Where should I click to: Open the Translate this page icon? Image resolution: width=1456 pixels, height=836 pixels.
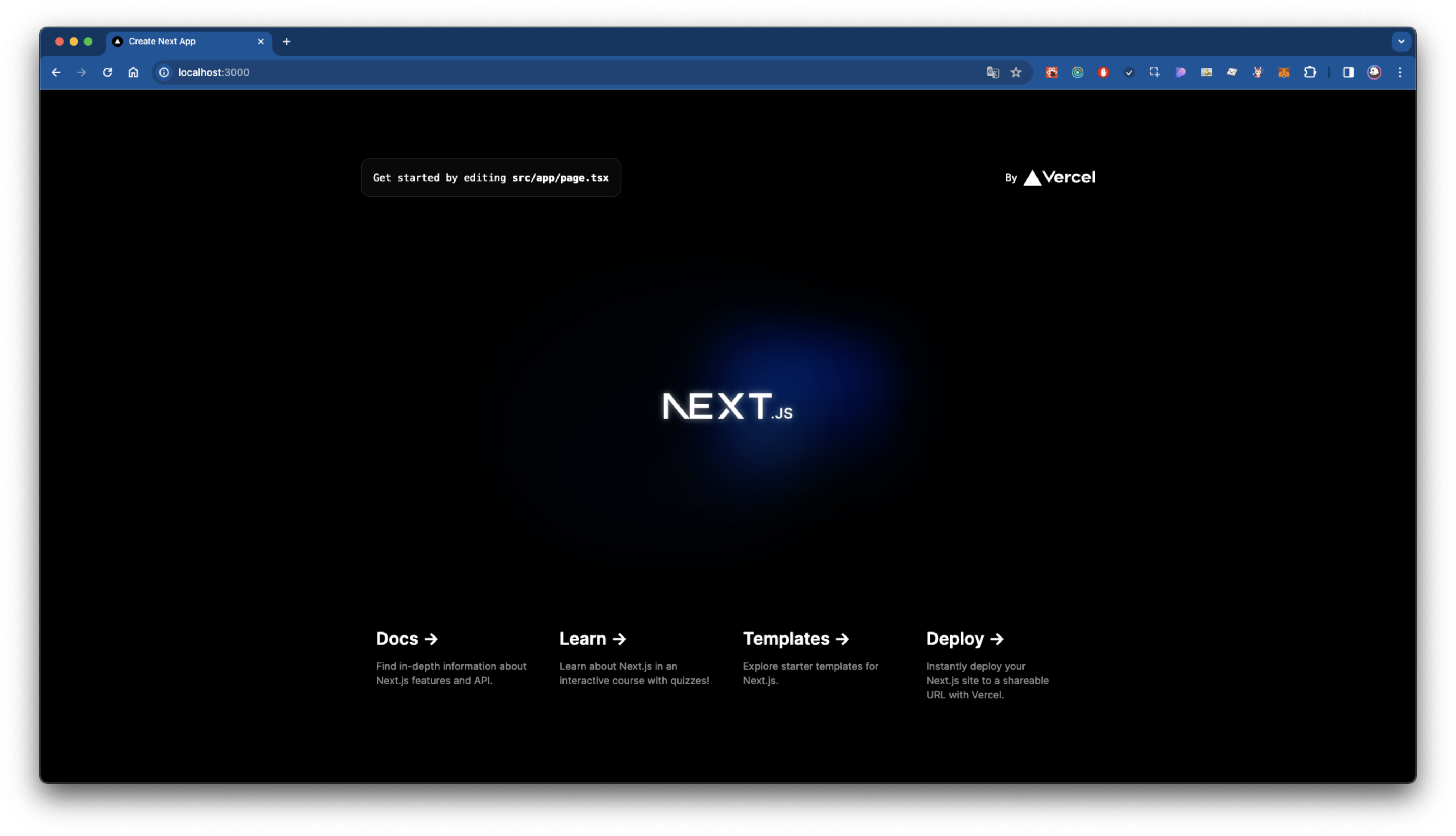(993, 72)
